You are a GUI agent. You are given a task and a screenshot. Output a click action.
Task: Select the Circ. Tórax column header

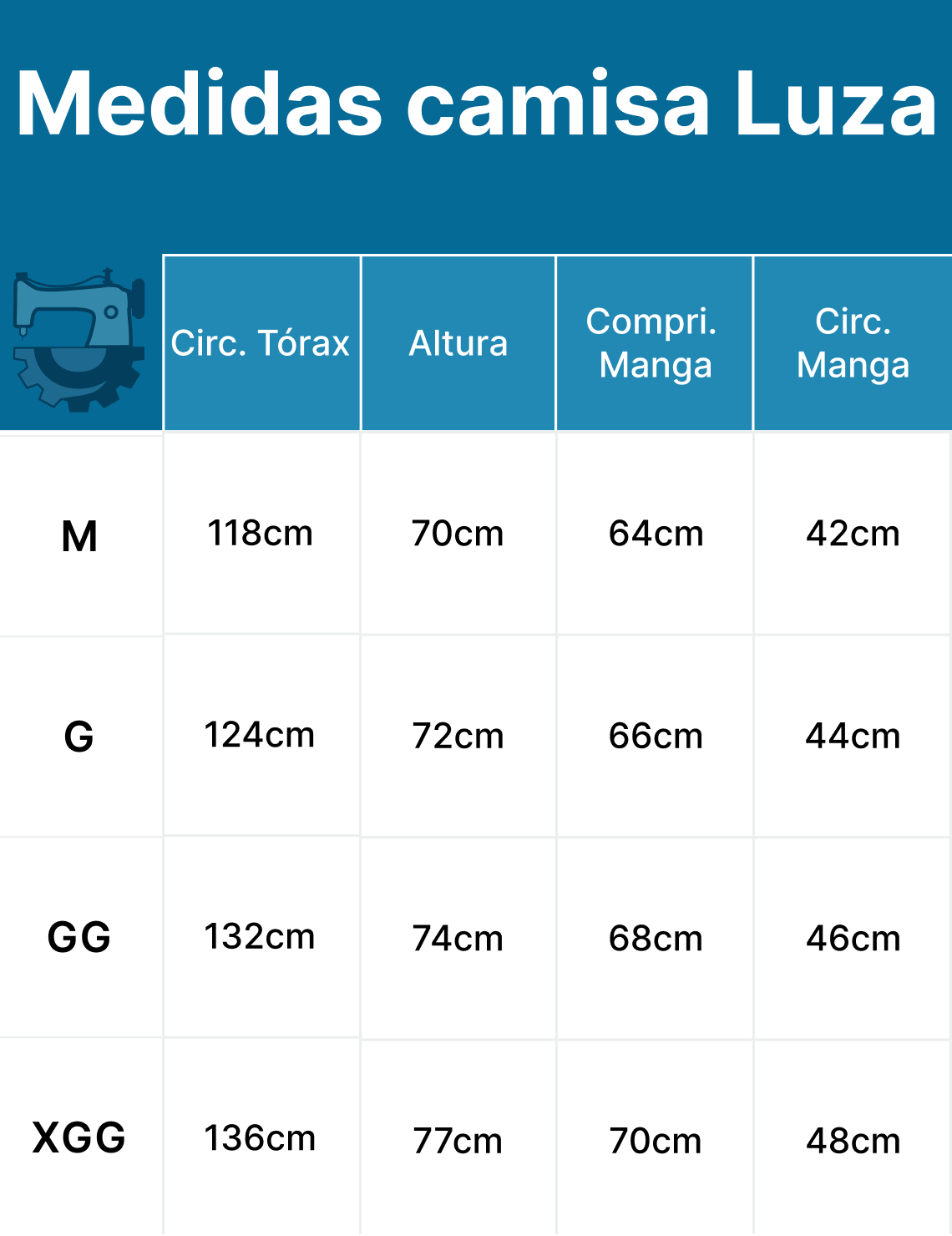(x=261, y=343)
